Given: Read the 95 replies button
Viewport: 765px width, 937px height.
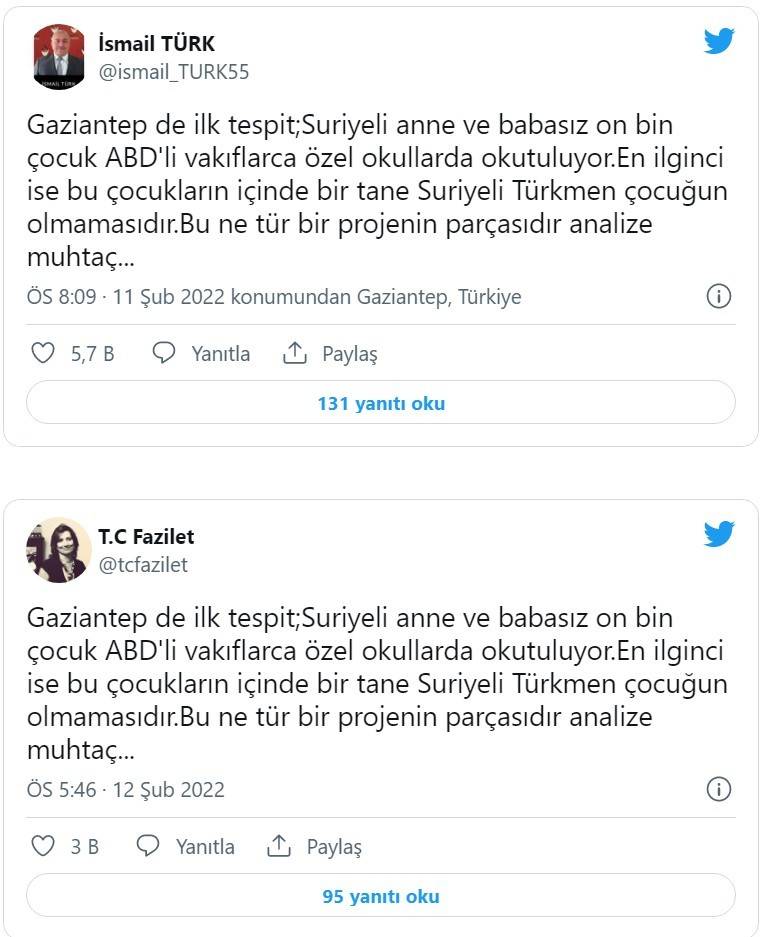Looking at the screenshot, I should click(381, 897).
